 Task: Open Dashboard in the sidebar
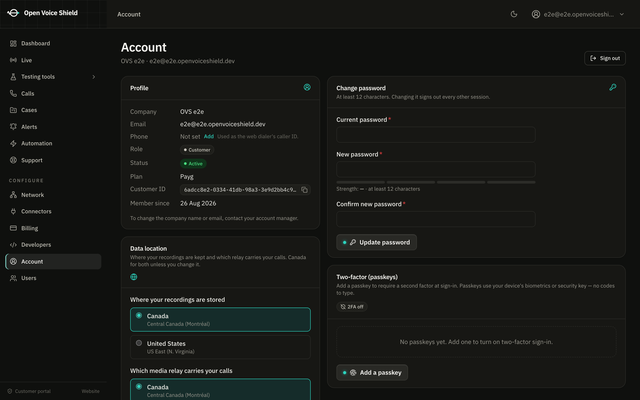coord(53,43)
